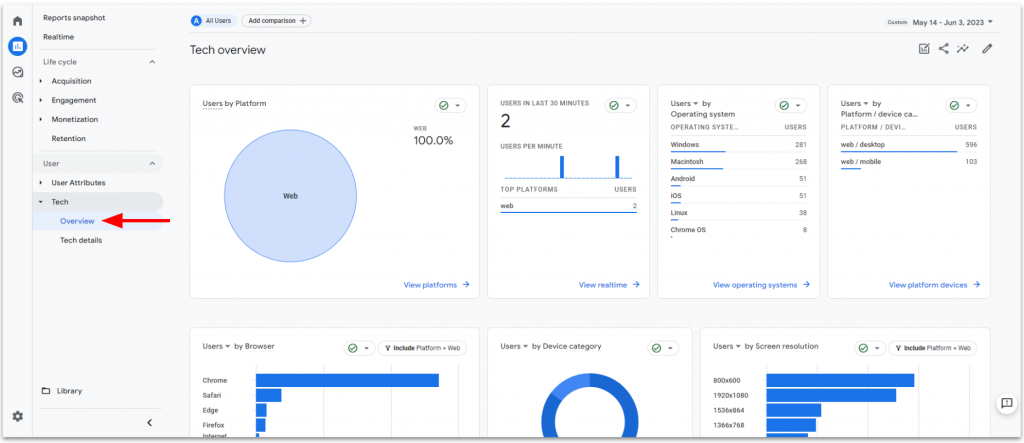Open Admin settings gear icon
Screen dimensions: 1024x443
coord(17,416)
